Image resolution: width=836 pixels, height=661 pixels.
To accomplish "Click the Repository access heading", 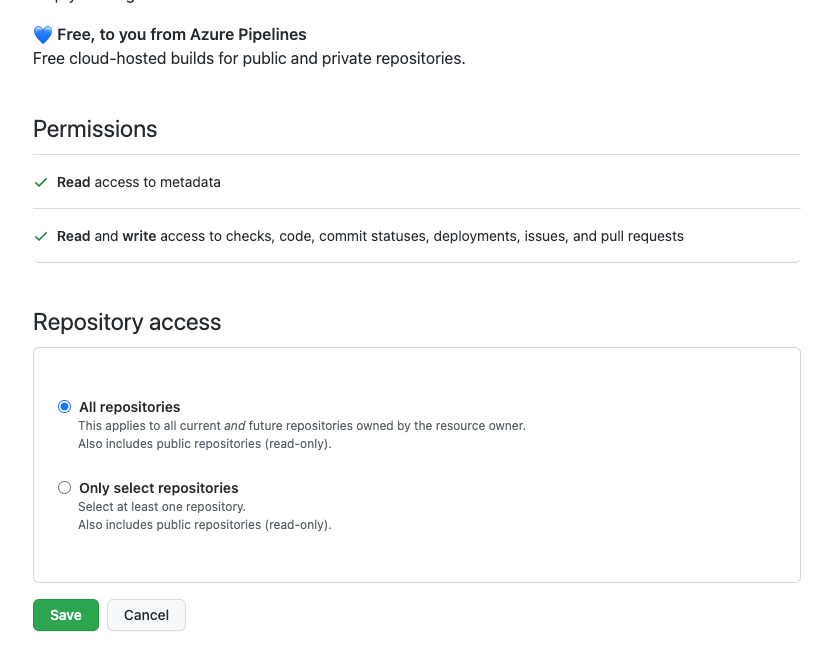I will pyautogui.click(x=127, y=322).
